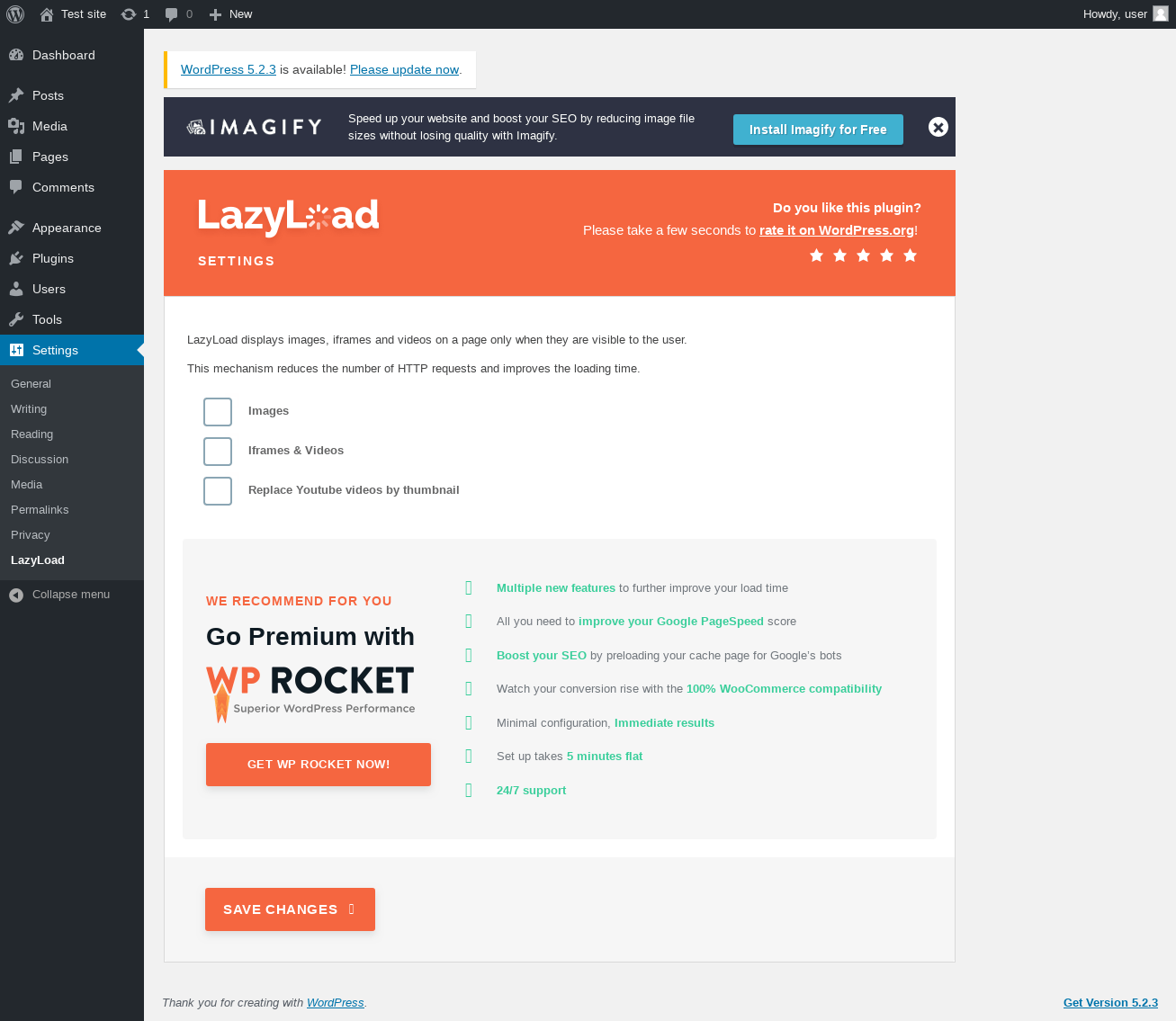
Task: Click the Test site home icon
Action: pyautogui.click(x=47, y=14)
